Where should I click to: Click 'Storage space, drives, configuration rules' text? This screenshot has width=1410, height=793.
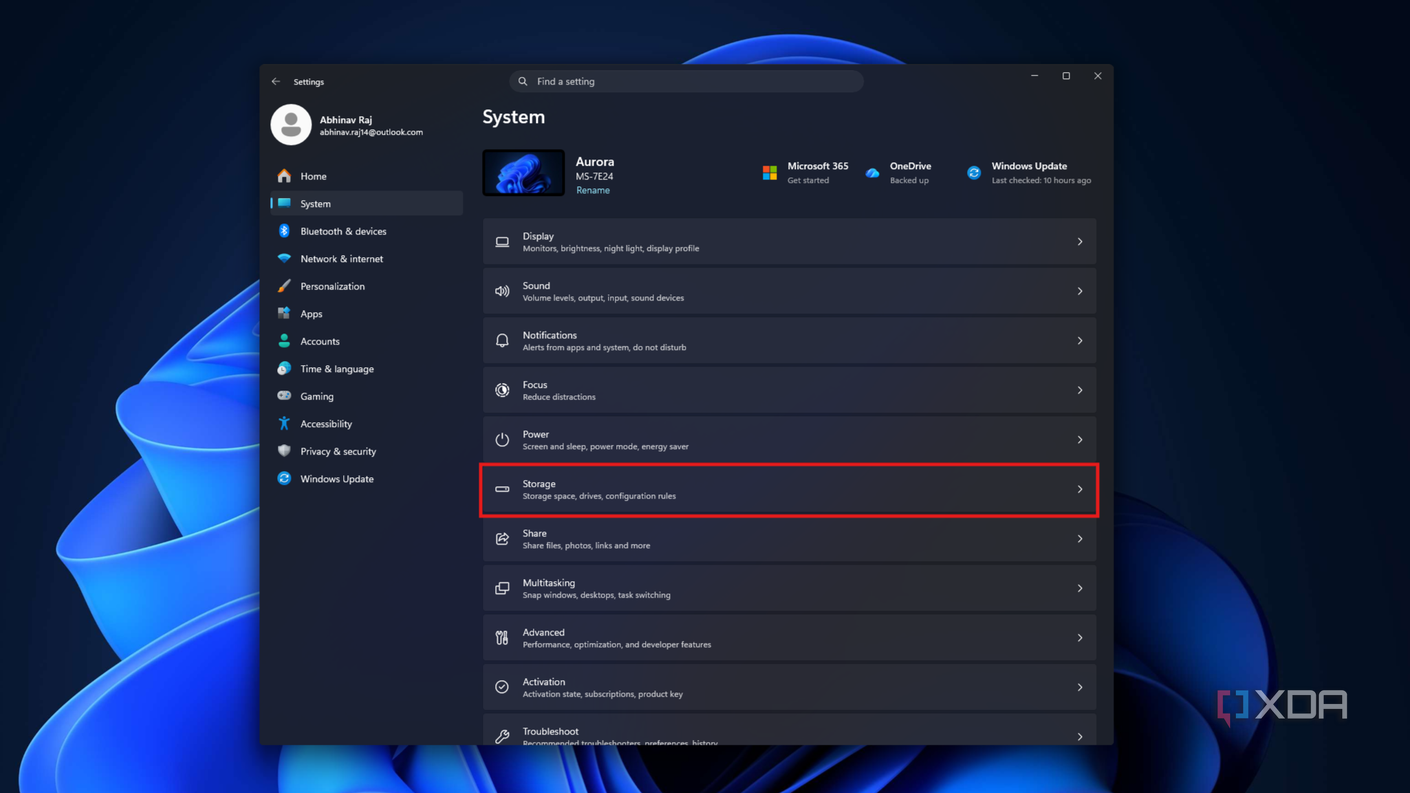click(599, 496)
